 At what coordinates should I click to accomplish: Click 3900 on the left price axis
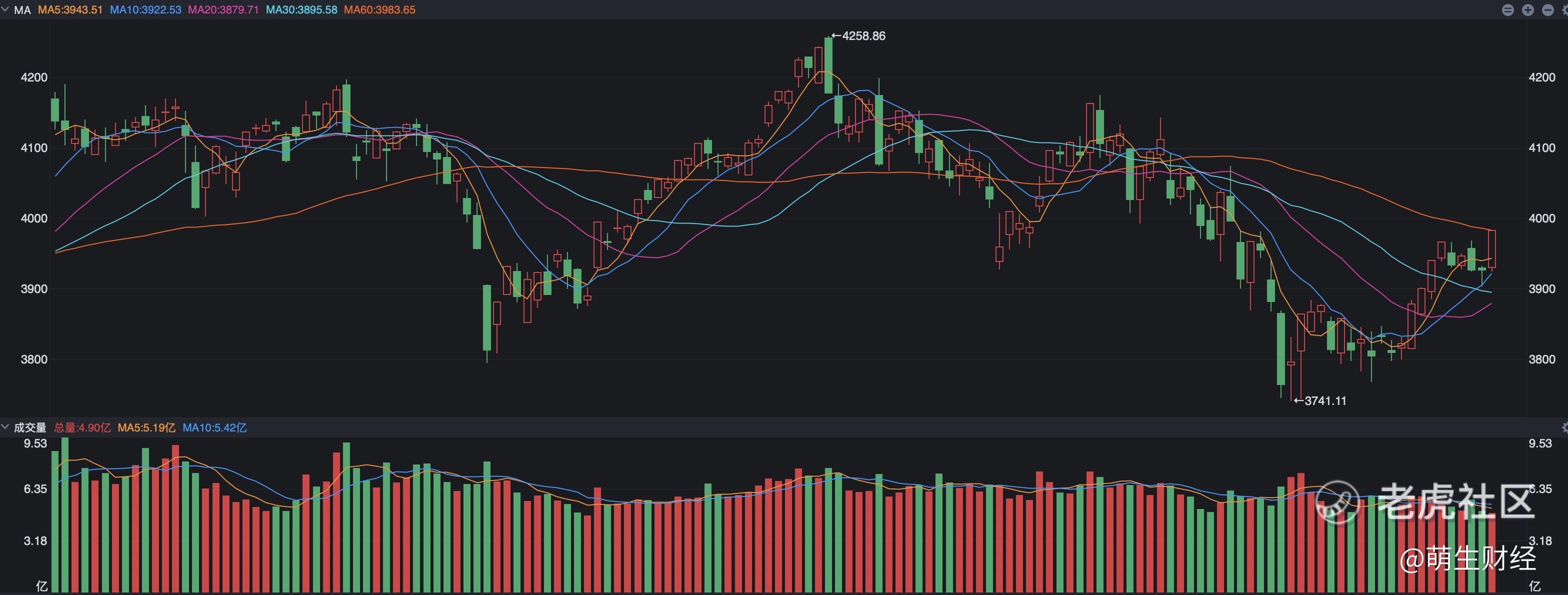click(x=34, y=289)
